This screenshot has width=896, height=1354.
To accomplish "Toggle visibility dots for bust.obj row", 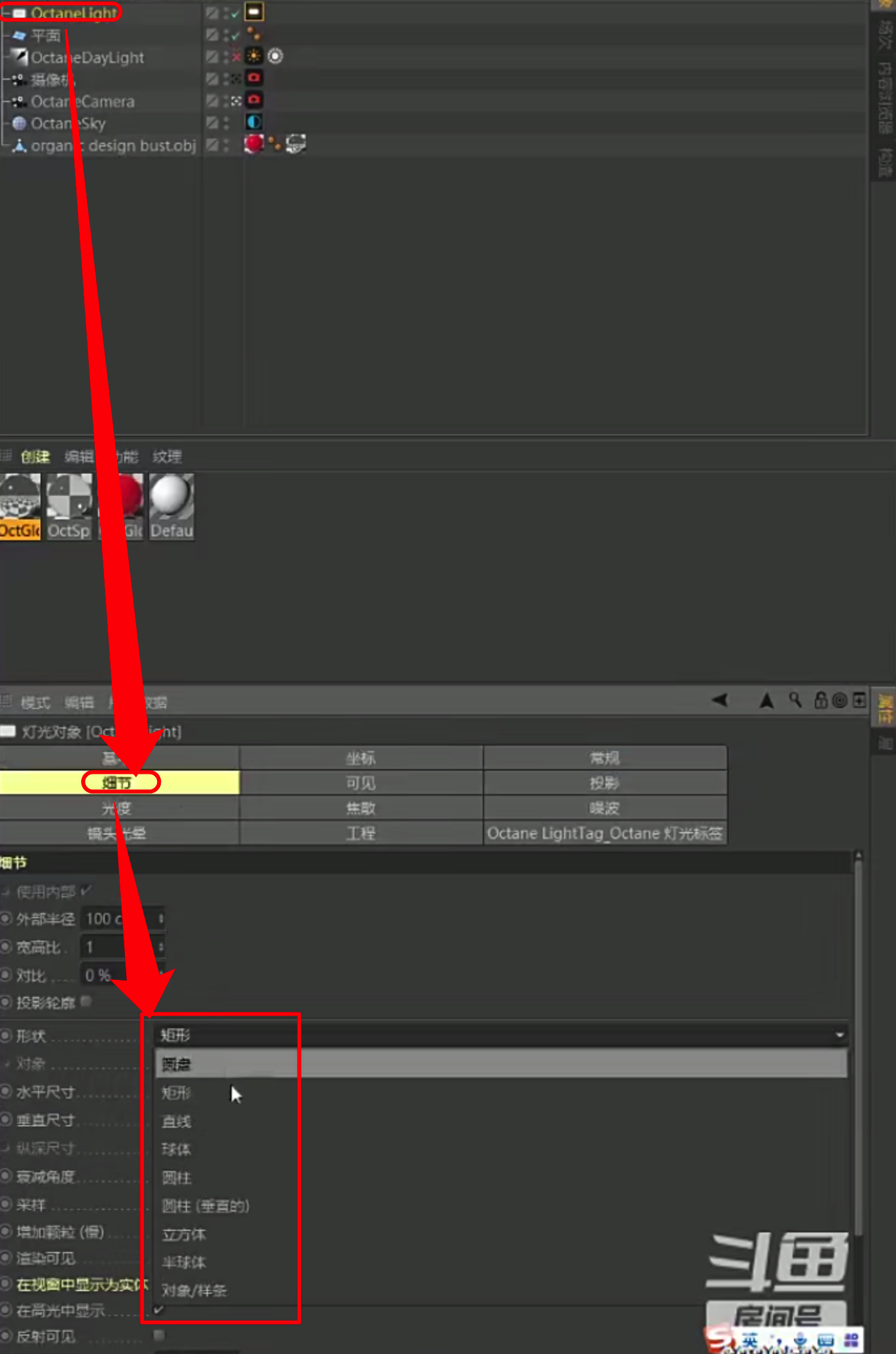I will pyautogui.click(x=226, y=145).
